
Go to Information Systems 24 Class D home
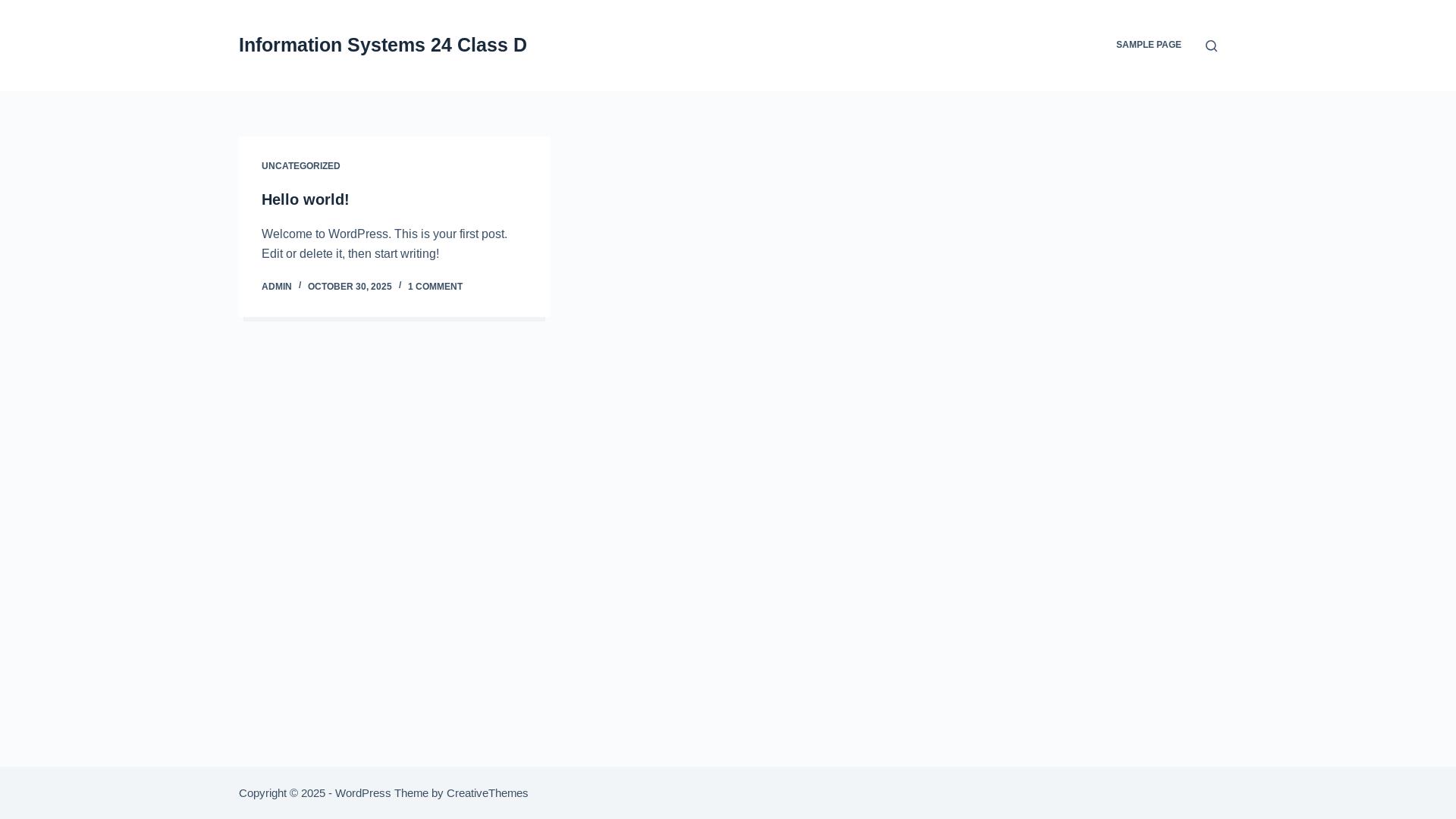tap(382, 45)
